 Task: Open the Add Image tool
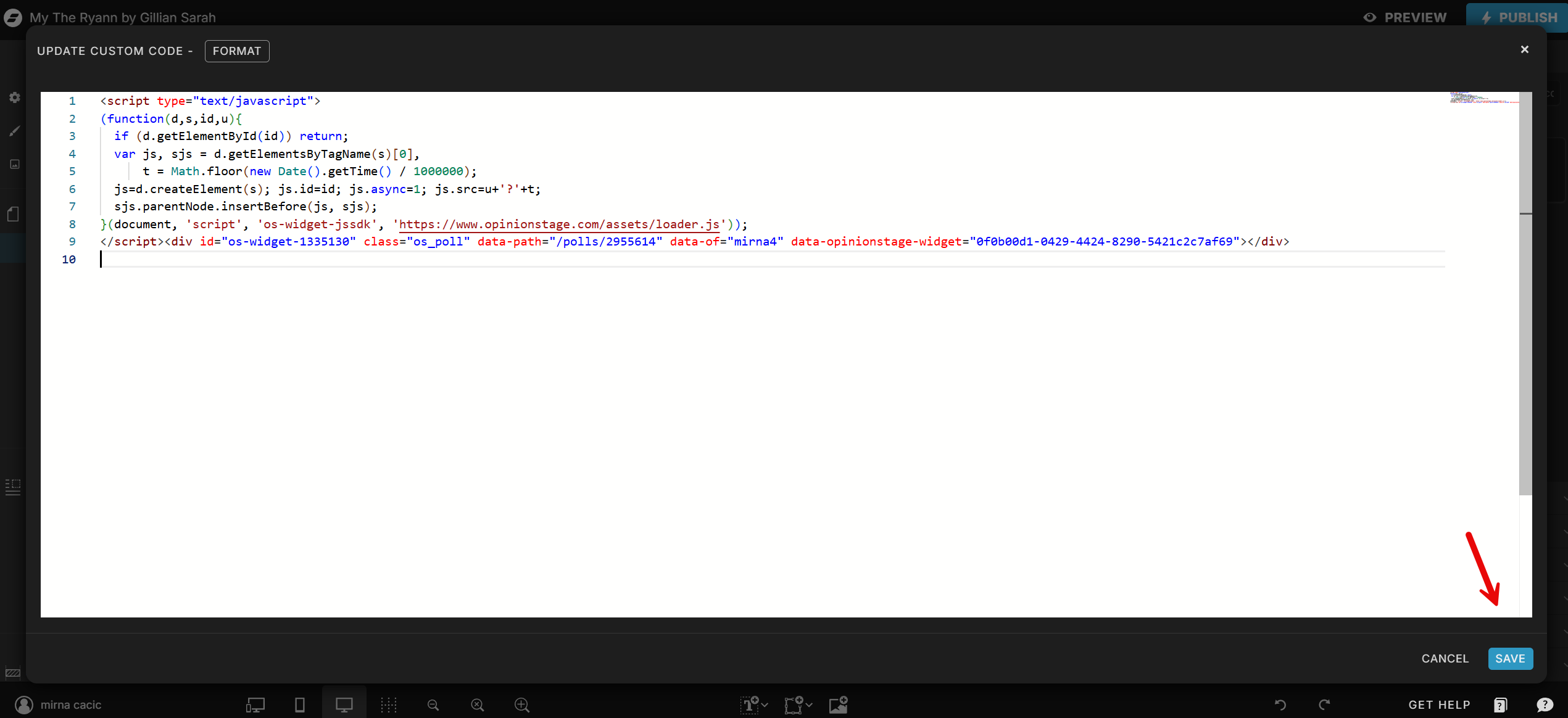click(838, 705)
